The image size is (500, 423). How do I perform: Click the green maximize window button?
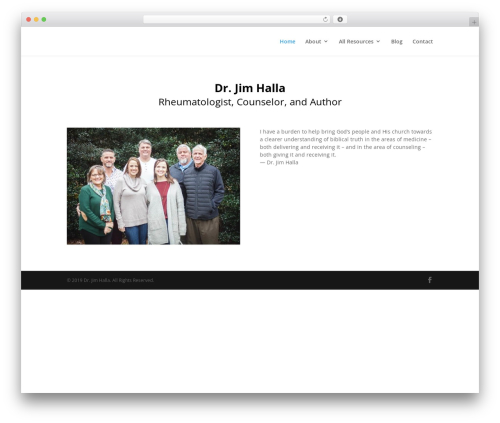[x=44, y=20]
